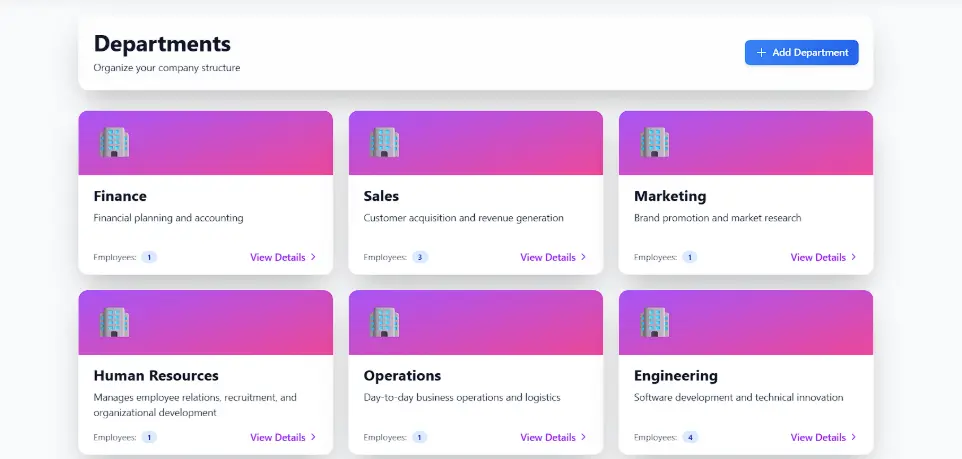Expand the Engineering View Details chevron

pos(854,437)
